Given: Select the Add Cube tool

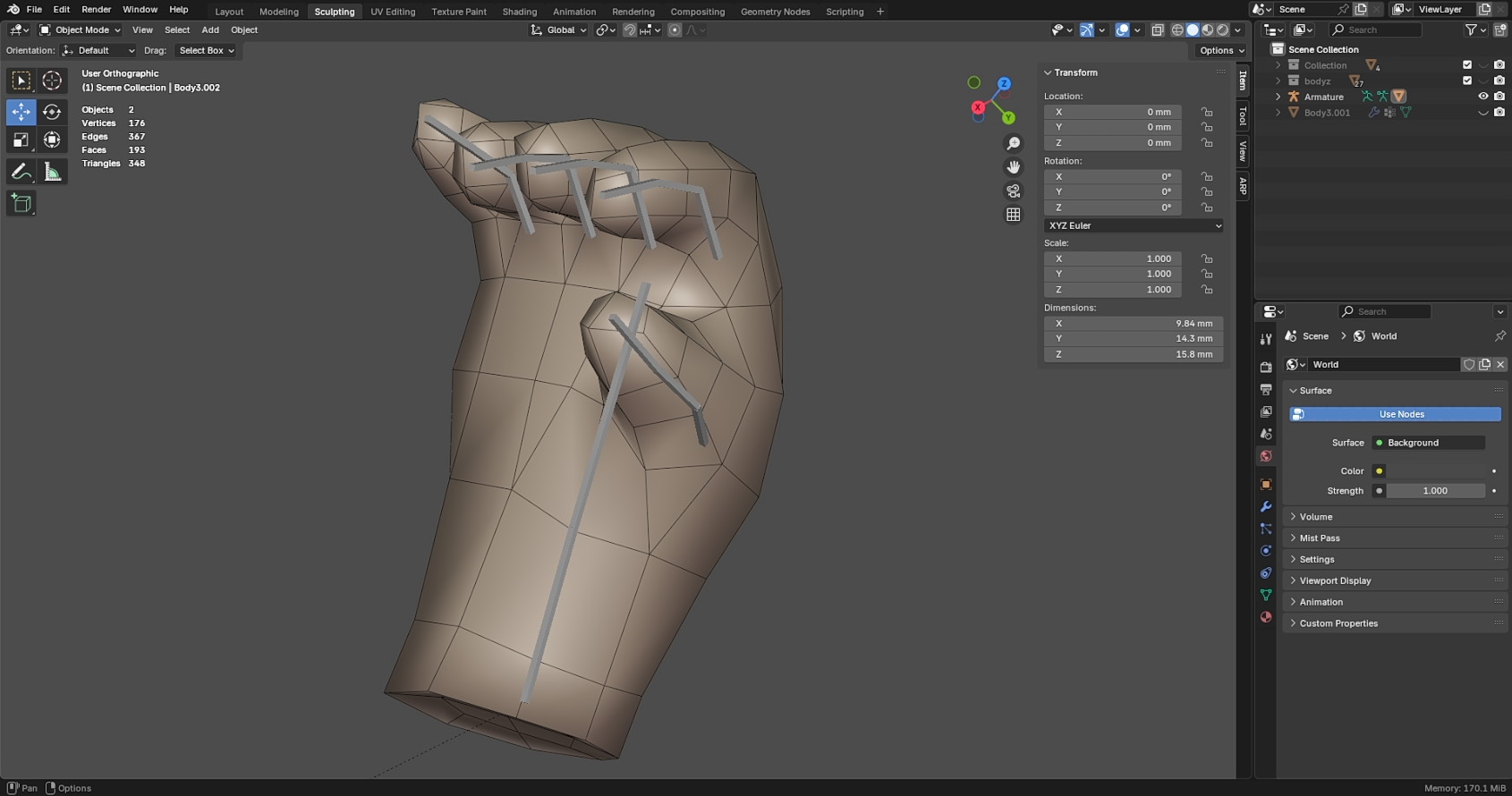Looking at the screenshot, I should (x=21, y=203).
